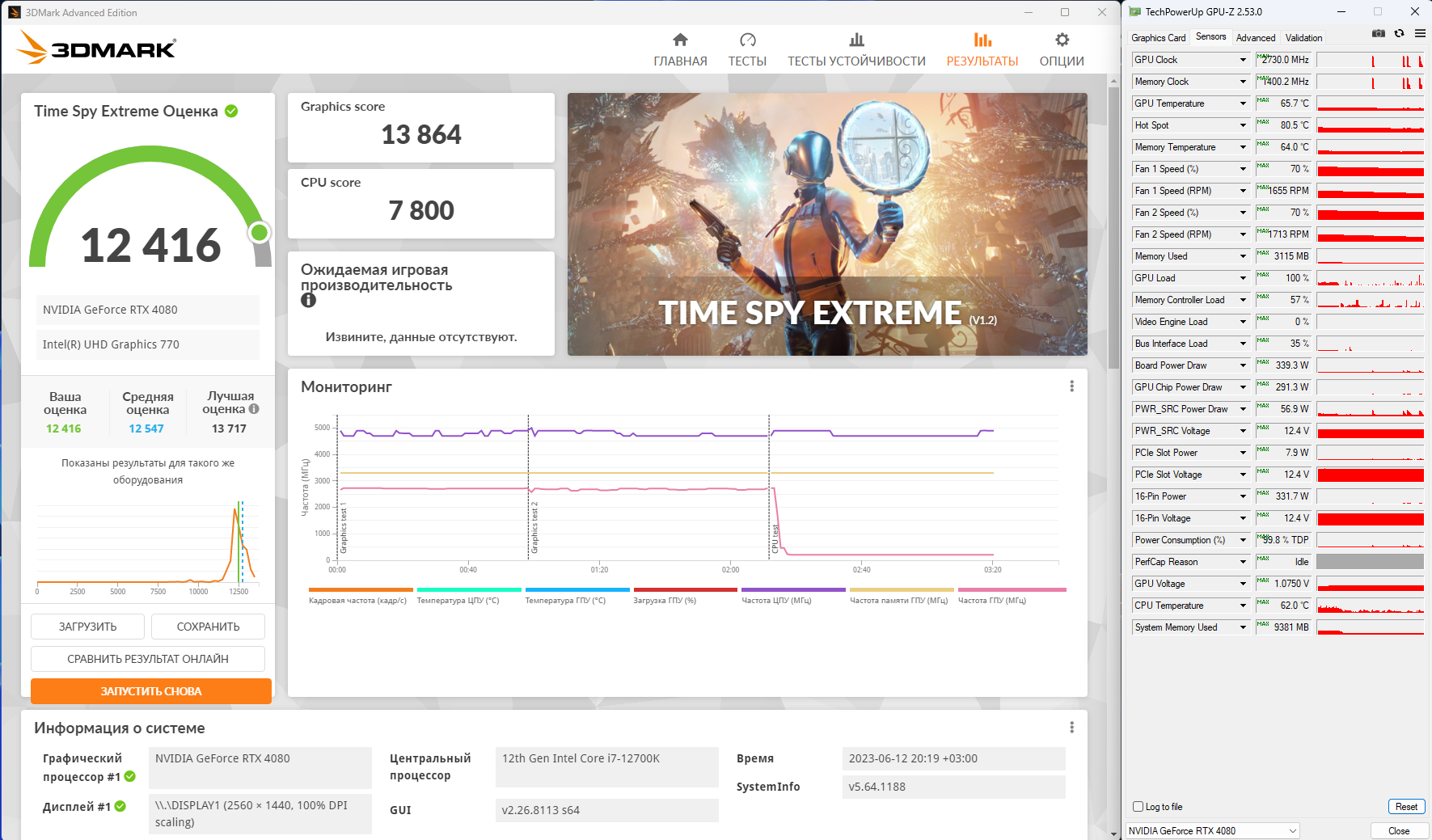Go to the ТЕСТЫ УСТОЙЧИВОСТИ menu label

(x=856, y=61)
